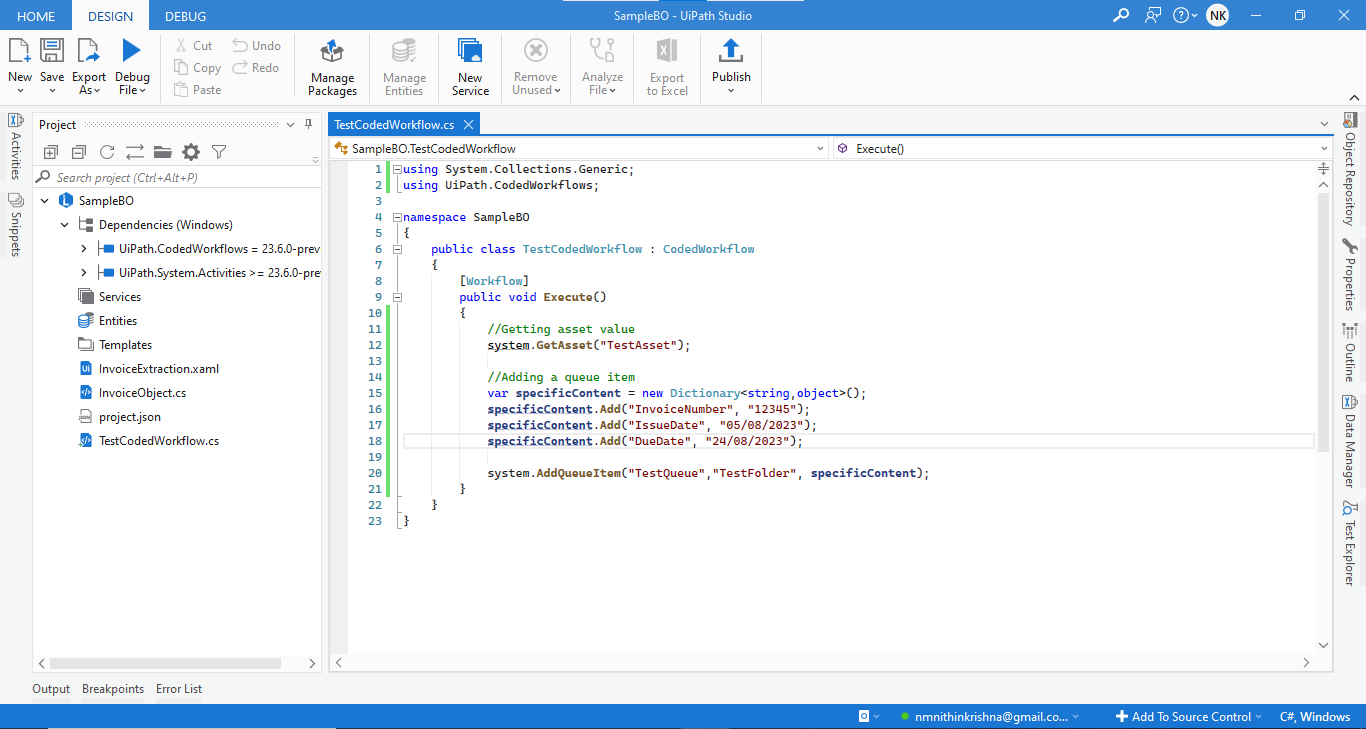1366x729 pixels.
Task: Select the Services node
Action: coord(119,297)
